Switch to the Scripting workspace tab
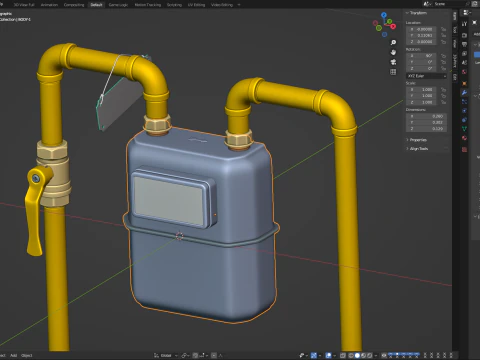This screenshot has height=360, width=480. point(174,5)
